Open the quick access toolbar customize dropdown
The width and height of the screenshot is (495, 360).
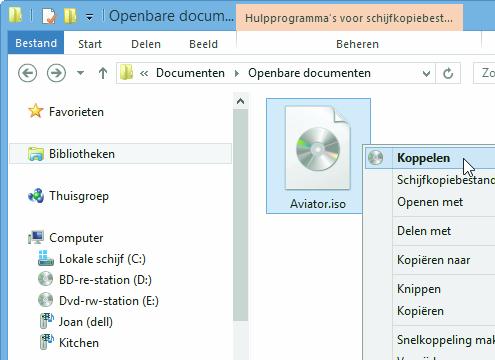pos(89,17)
